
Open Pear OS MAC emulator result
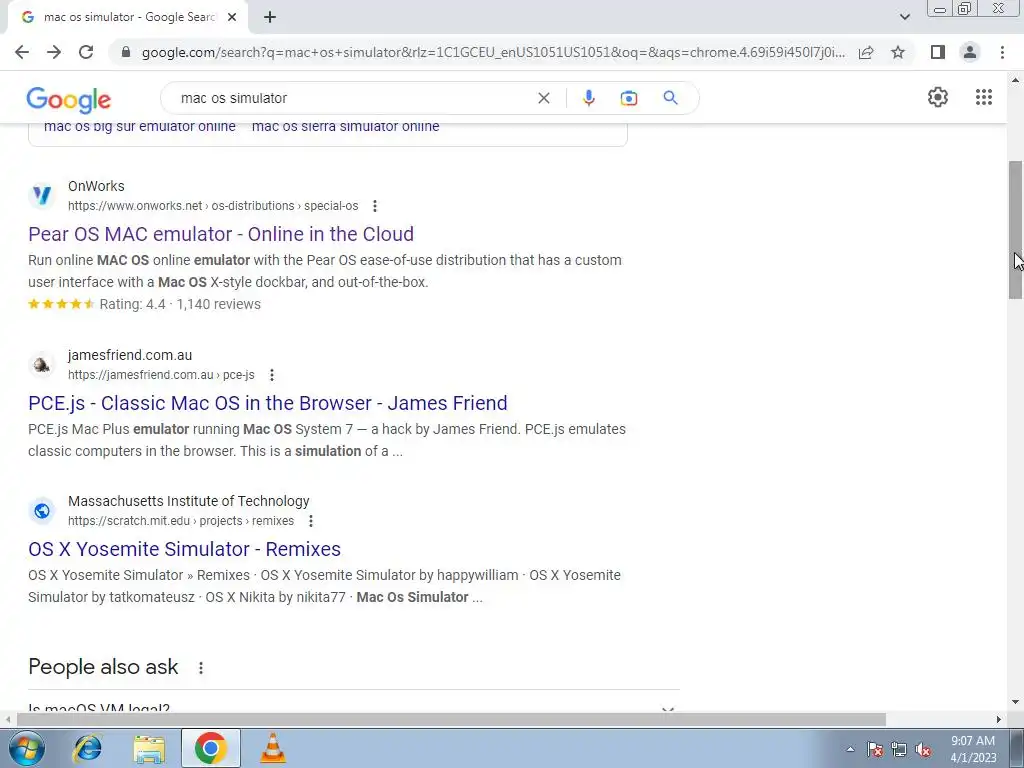pos(221,234)
